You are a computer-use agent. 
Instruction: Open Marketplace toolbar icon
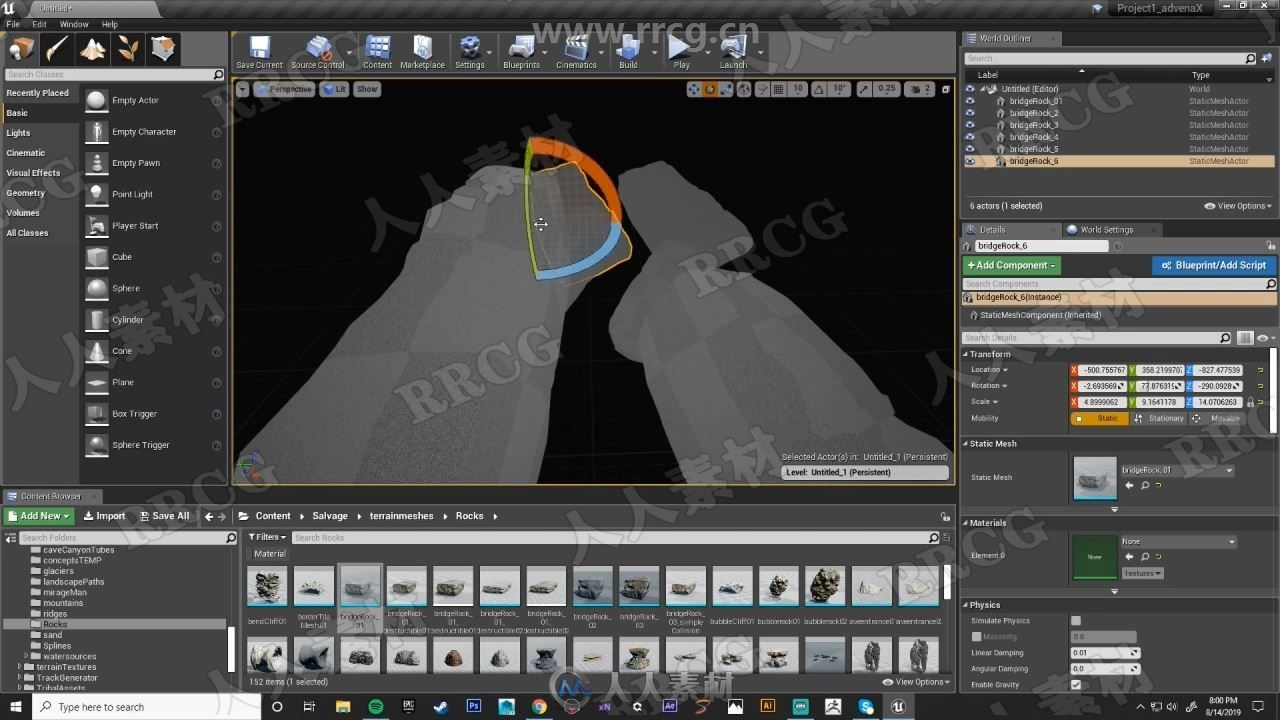coord(422,52)
